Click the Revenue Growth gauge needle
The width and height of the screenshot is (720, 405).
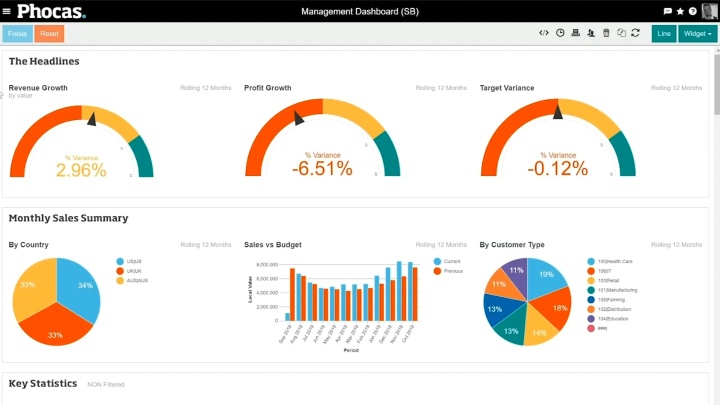point(92,119)
